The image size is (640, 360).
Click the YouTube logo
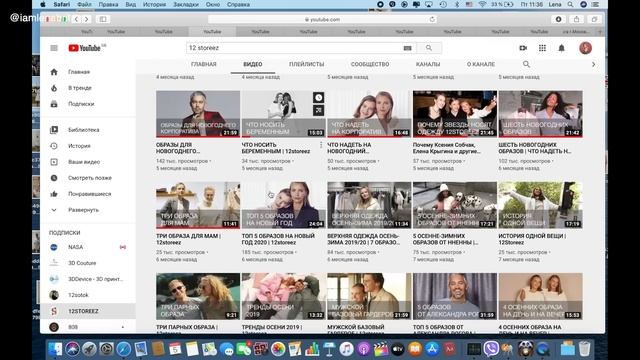click(84, 48)
